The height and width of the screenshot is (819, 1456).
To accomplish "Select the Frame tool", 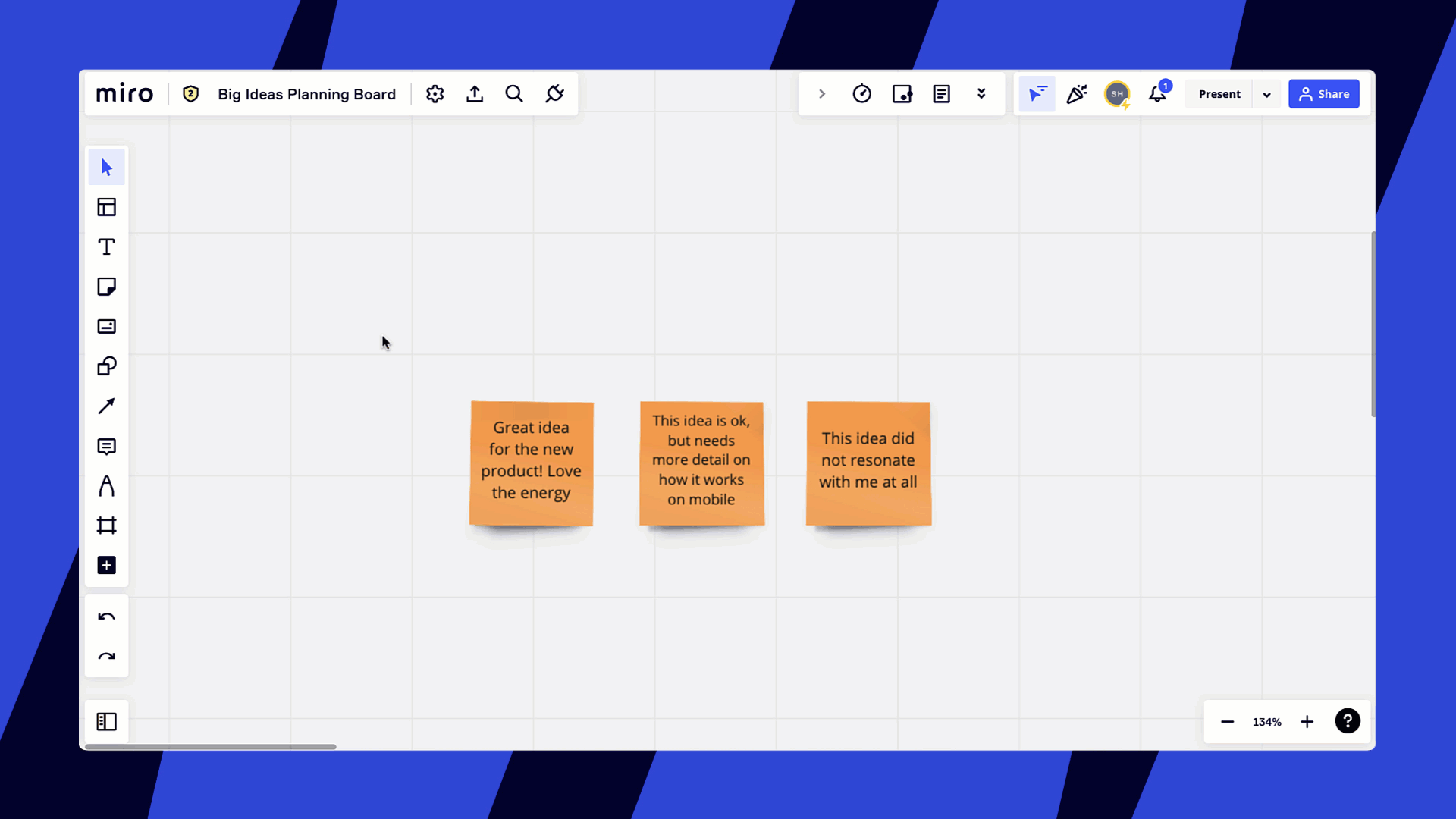I will pos(106,526).
